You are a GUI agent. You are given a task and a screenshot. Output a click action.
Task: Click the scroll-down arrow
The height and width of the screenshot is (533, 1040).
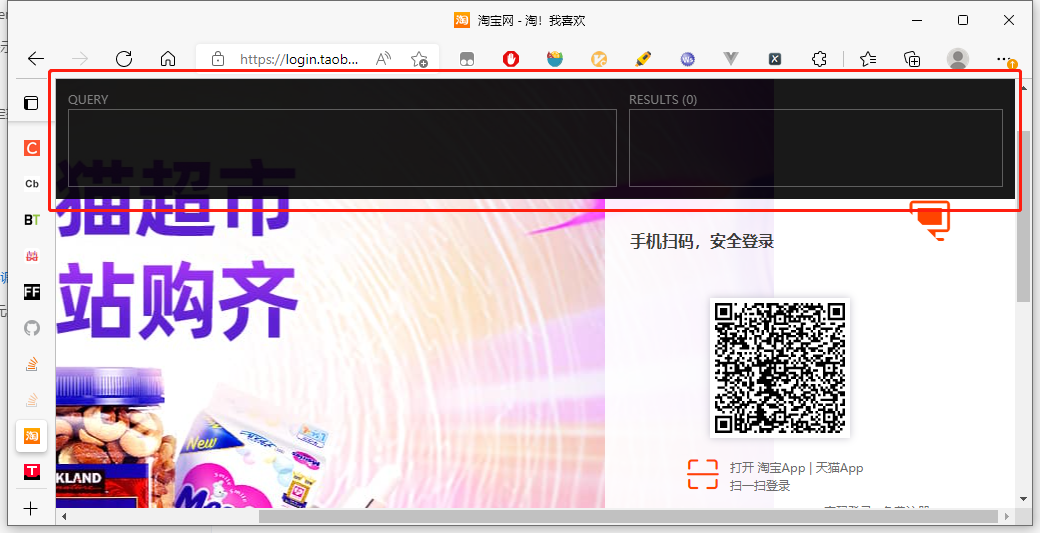pyautogui.click(x=1023, y=499)
